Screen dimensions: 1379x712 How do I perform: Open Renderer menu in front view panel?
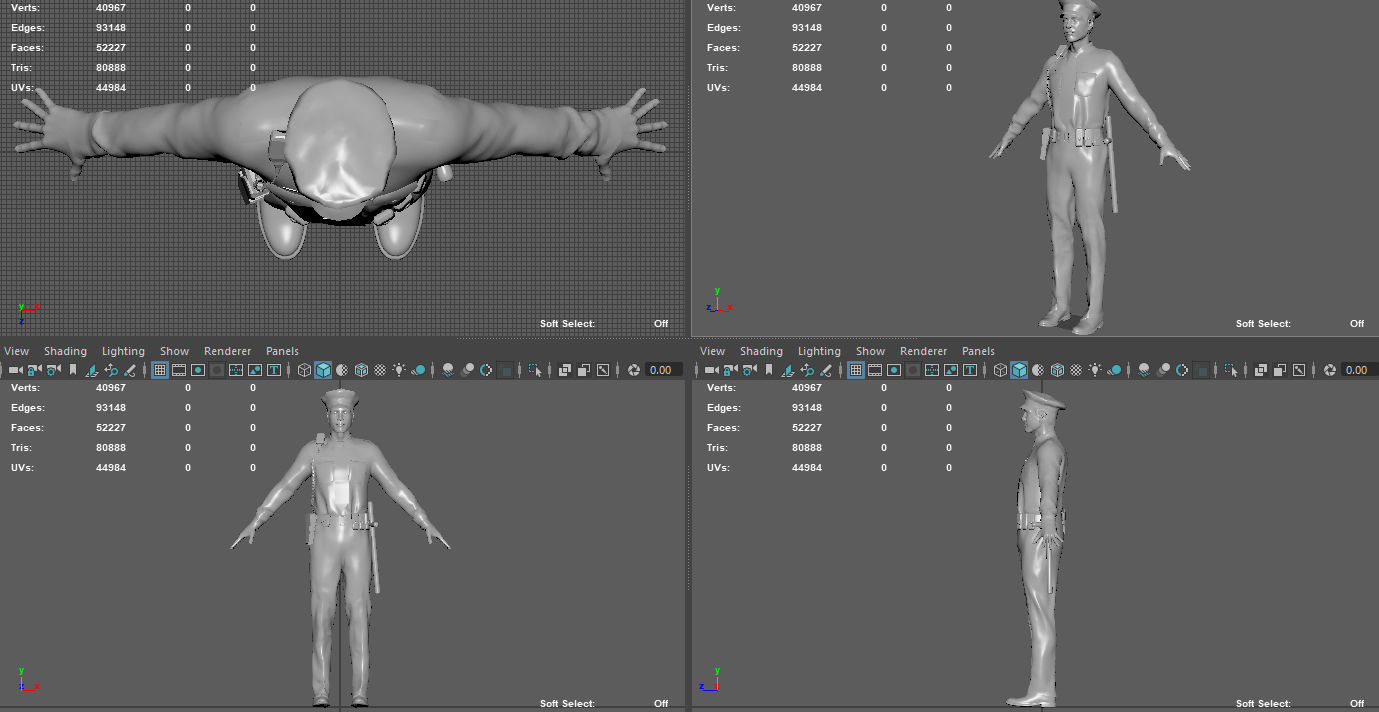point(227,351)
